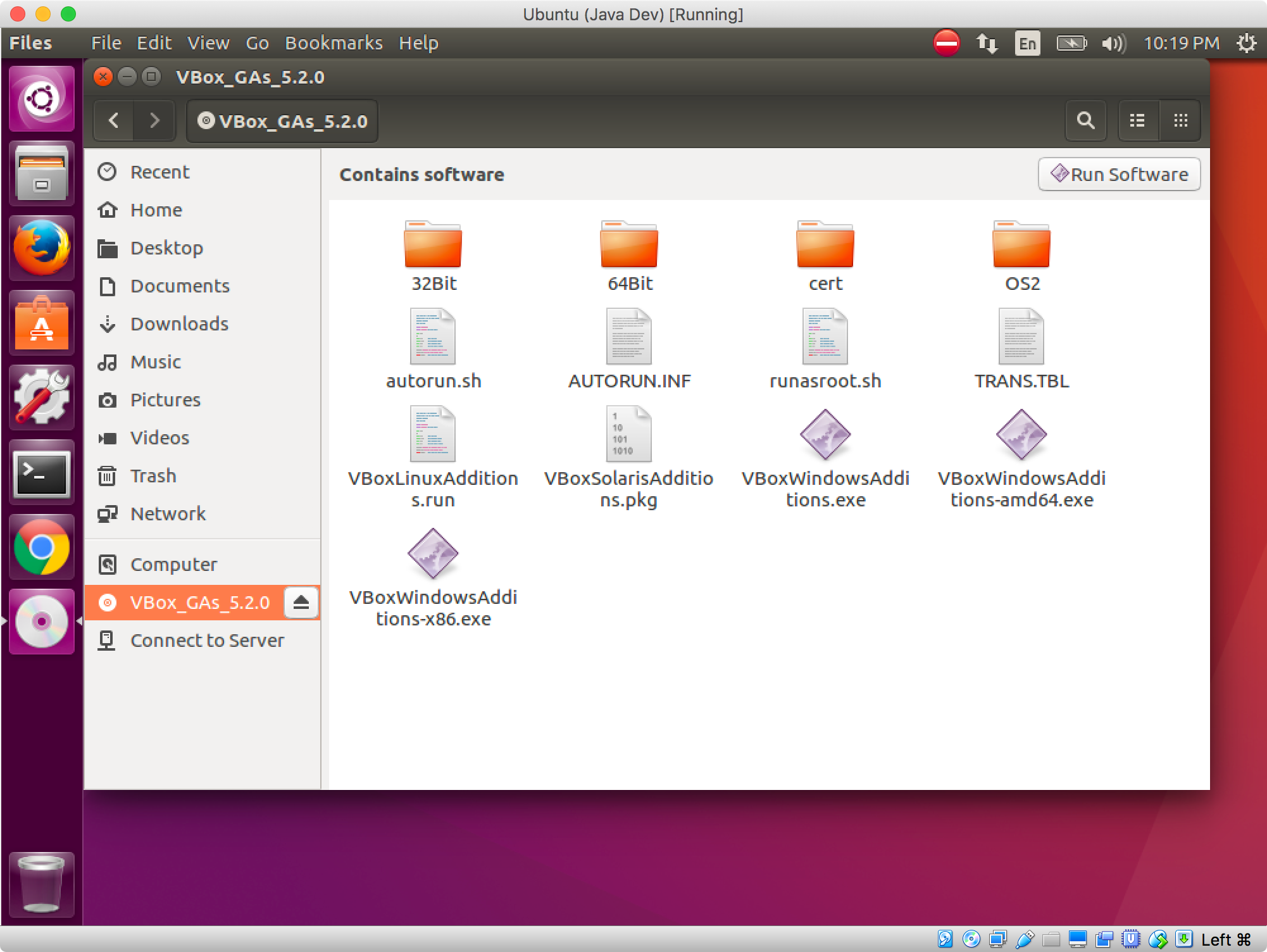
Task: Click the search magnifier icon
Action: (x=1086, y=120)
